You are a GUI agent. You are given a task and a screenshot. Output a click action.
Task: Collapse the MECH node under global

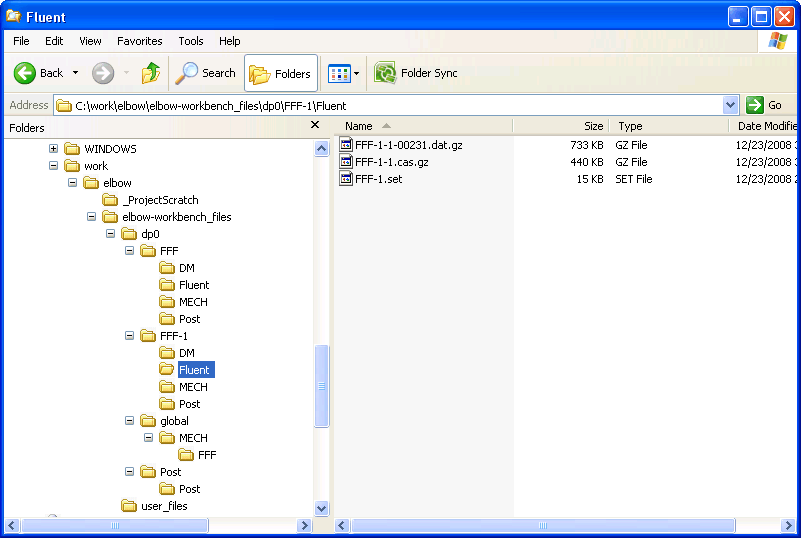[x=148, y=437]
